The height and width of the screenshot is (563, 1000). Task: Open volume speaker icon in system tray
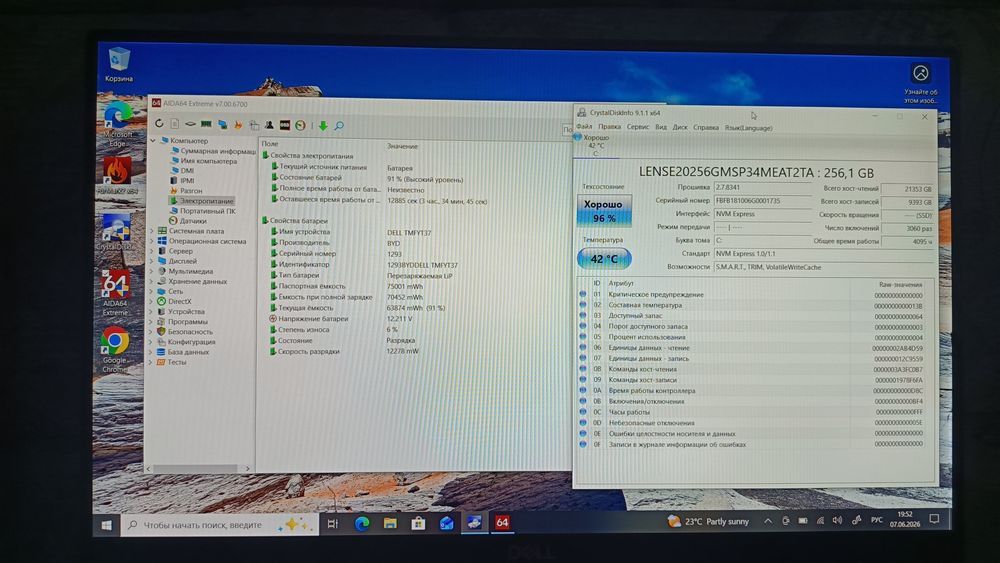click(x=837, y=520)
